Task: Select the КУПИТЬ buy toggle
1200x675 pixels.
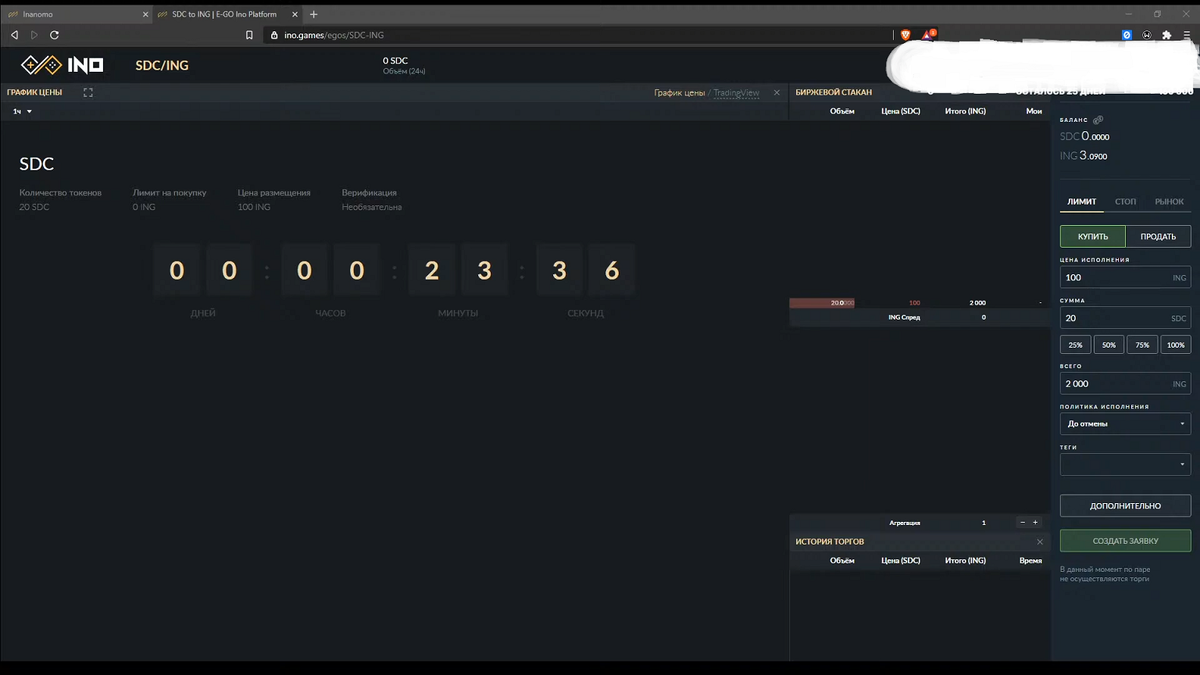Action: (x=1093, y=236)
